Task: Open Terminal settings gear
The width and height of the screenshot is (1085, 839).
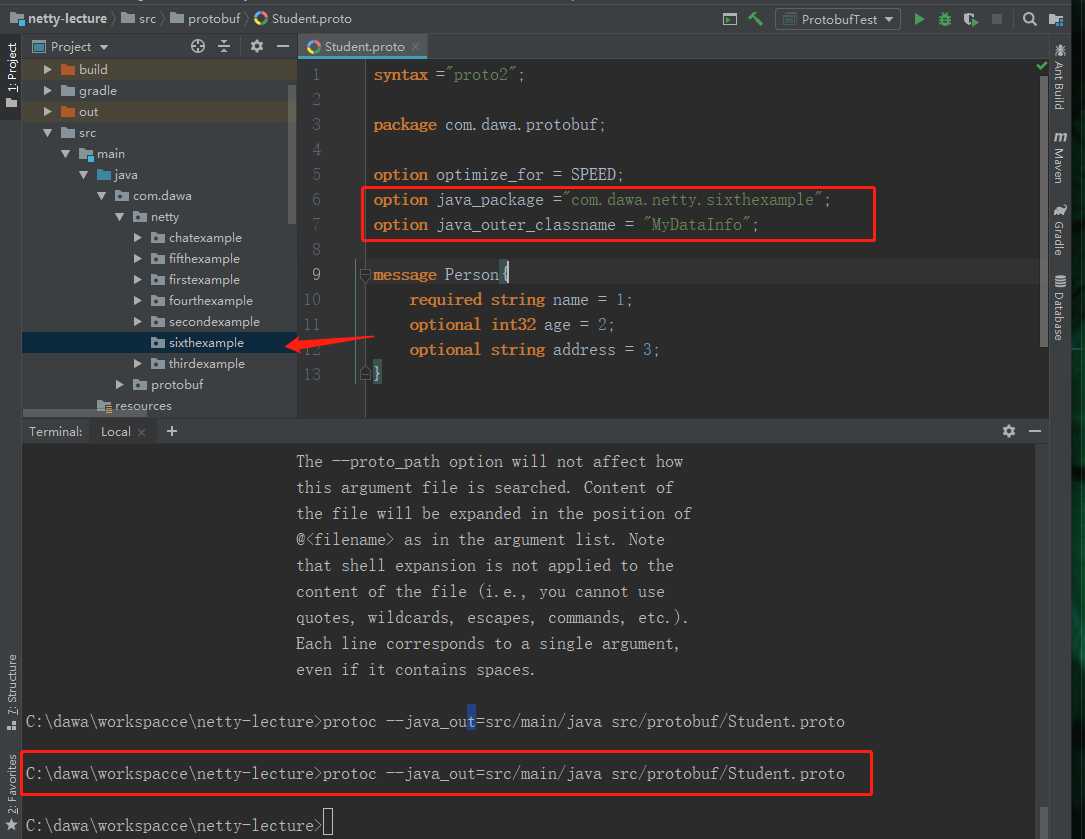Action: click(x=1009, y=431)
